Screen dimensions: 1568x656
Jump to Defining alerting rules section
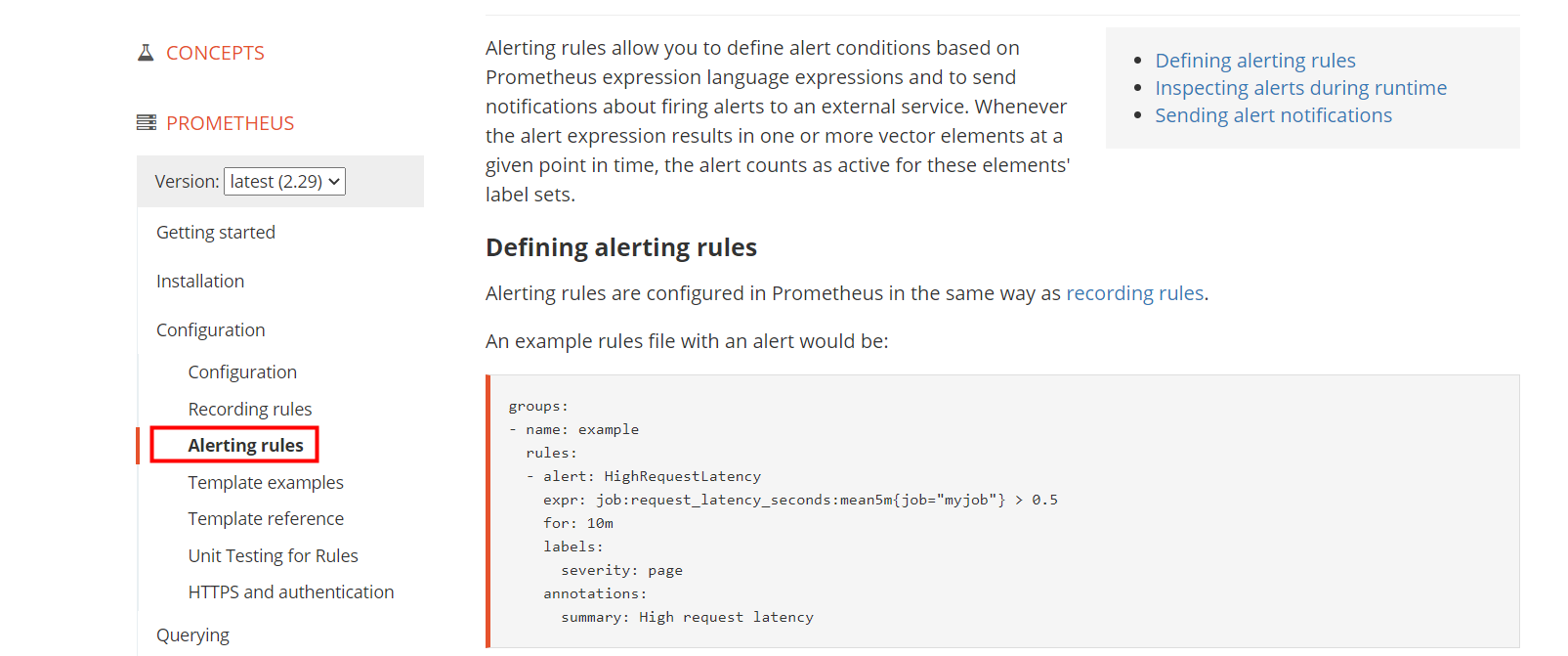coord(1255,61)
